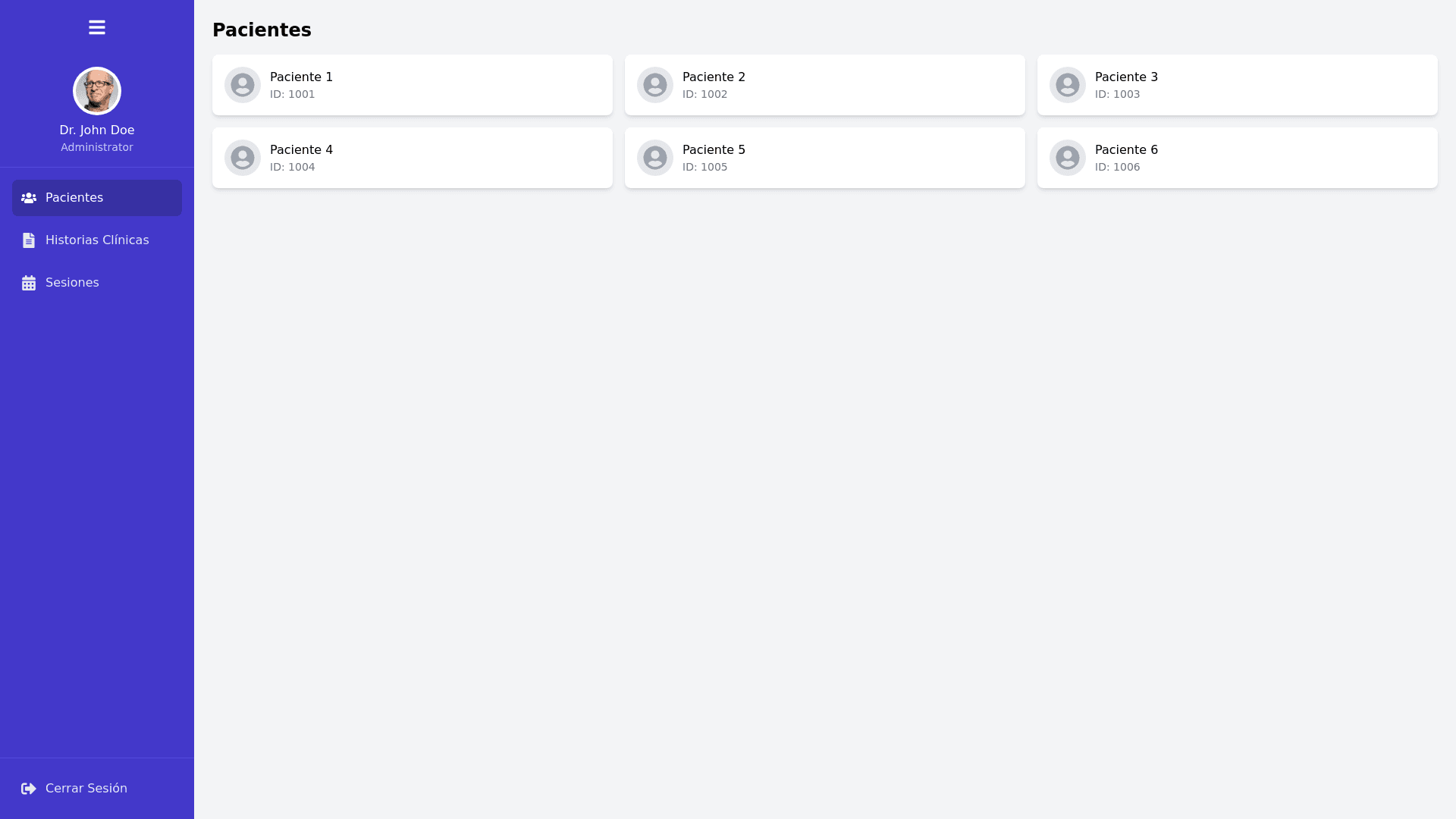This screenshot has height=819, width=1456.
Task: Click the Historias Clínicas document icon
Action: (29, 240)
